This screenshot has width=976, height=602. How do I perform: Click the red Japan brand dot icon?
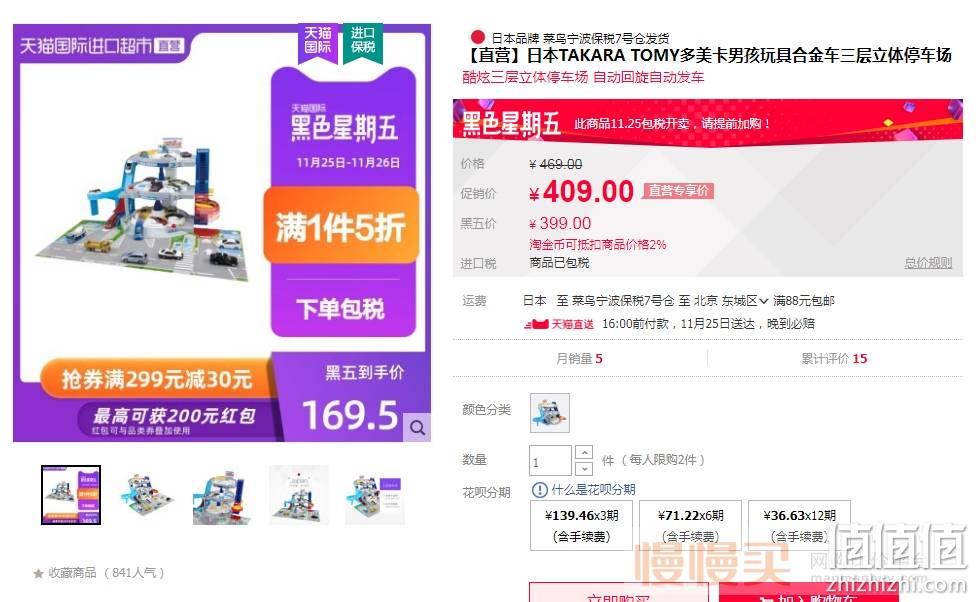click(478, 37)
